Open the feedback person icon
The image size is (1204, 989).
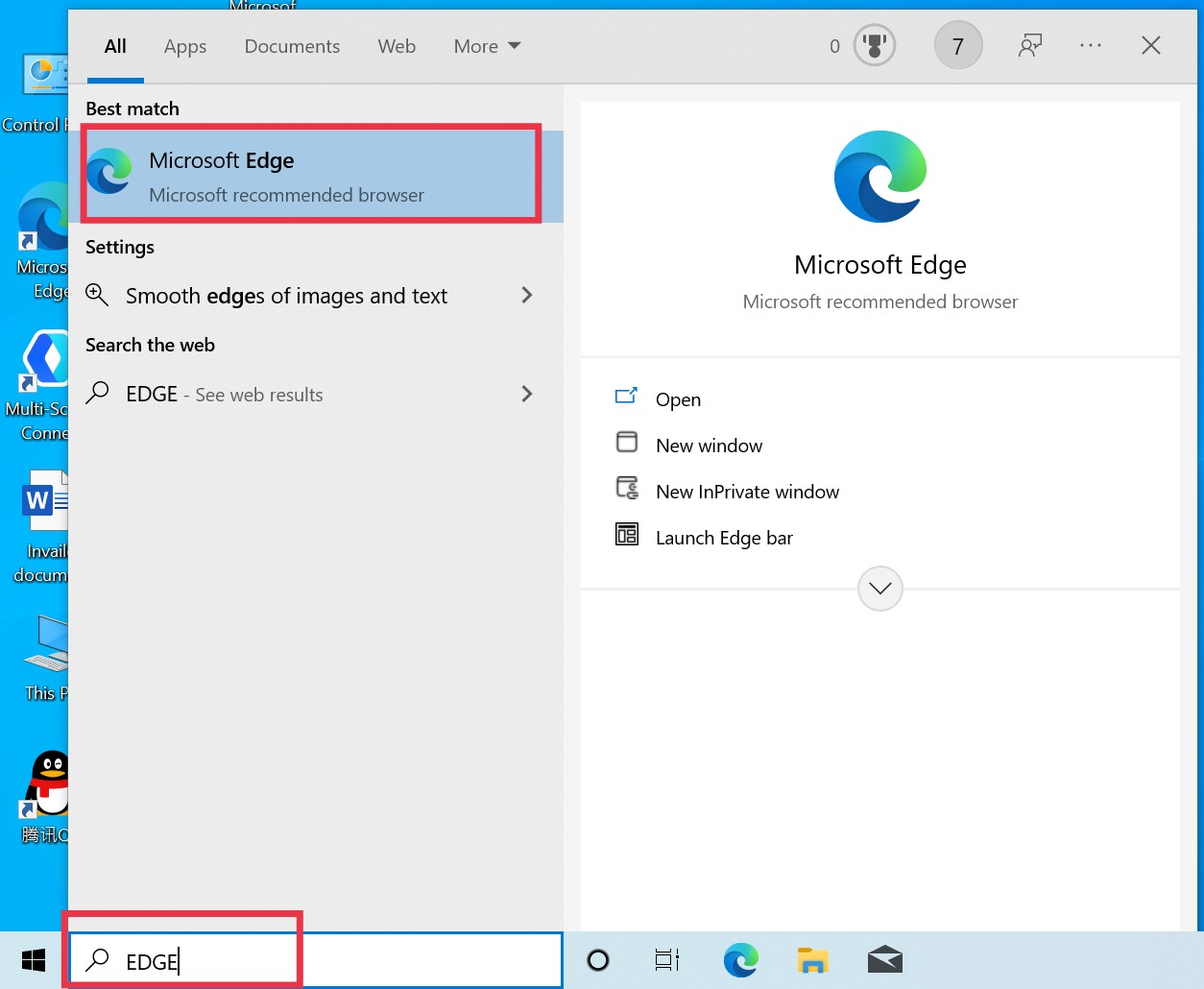[x=1030, y=46]
